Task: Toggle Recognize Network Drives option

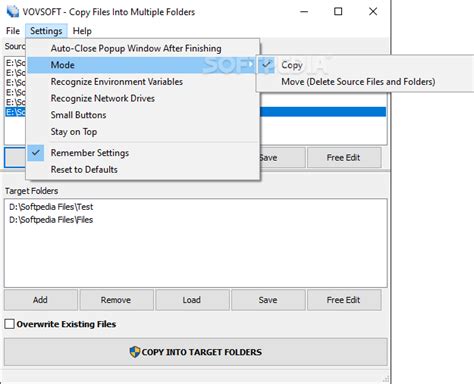Action: pos(143,98)
